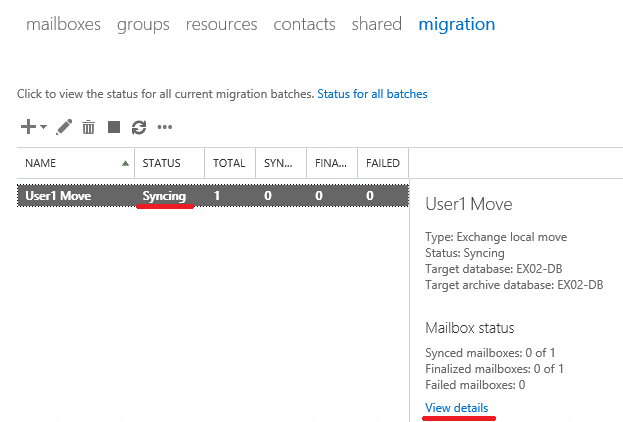Click the pencil edit icon
This screenshot has width=623, height=422.
point(64,127)
